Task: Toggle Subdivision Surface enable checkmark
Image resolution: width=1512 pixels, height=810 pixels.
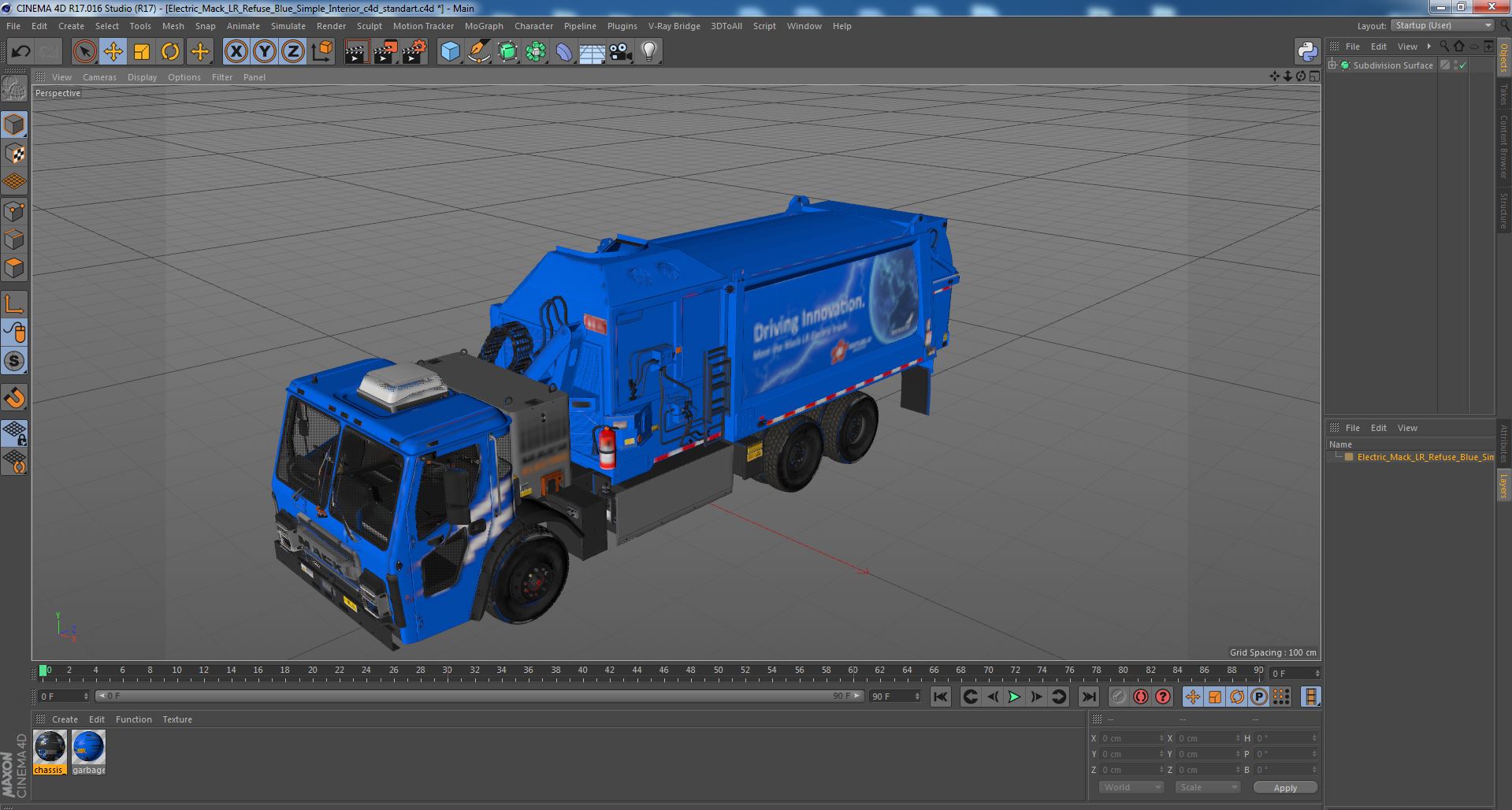Action: click(1462, 65)
